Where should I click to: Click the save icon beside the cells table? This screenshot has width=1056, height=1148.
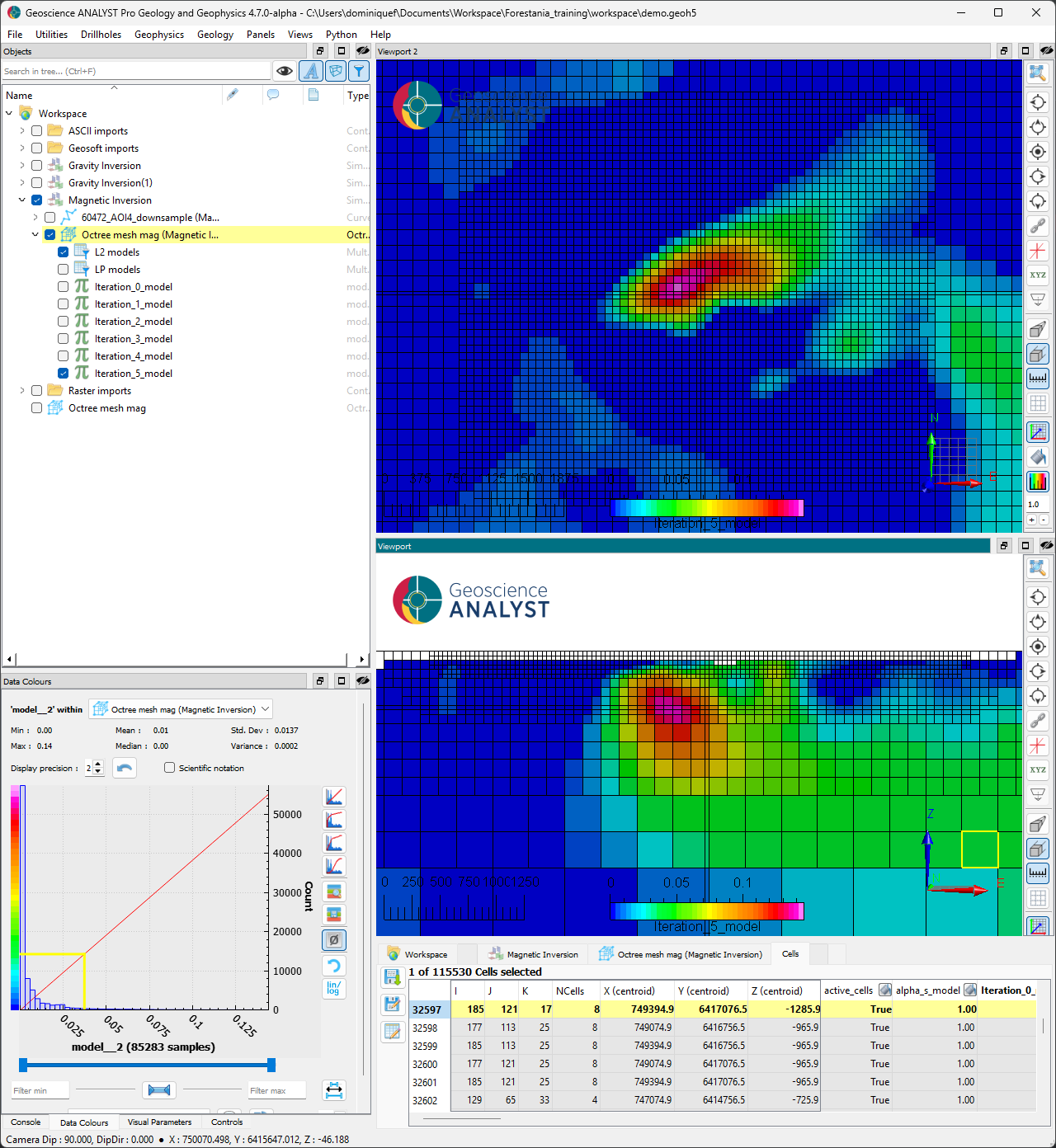tap(393, 1004)
